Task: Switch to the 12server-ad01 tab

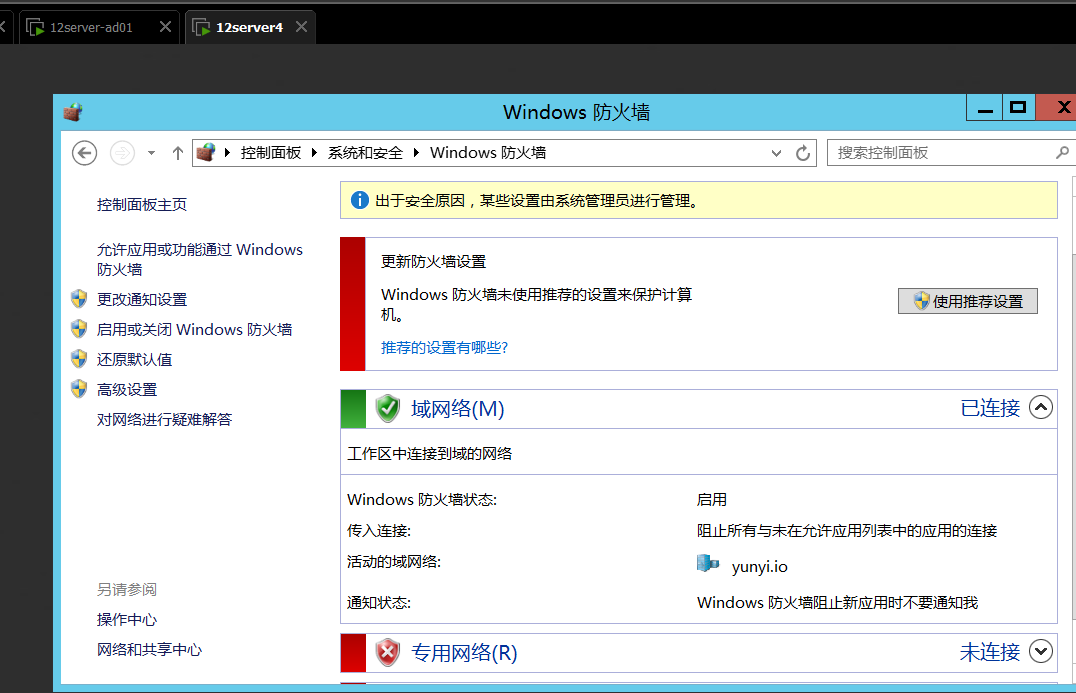Action: tap(90, 27)
